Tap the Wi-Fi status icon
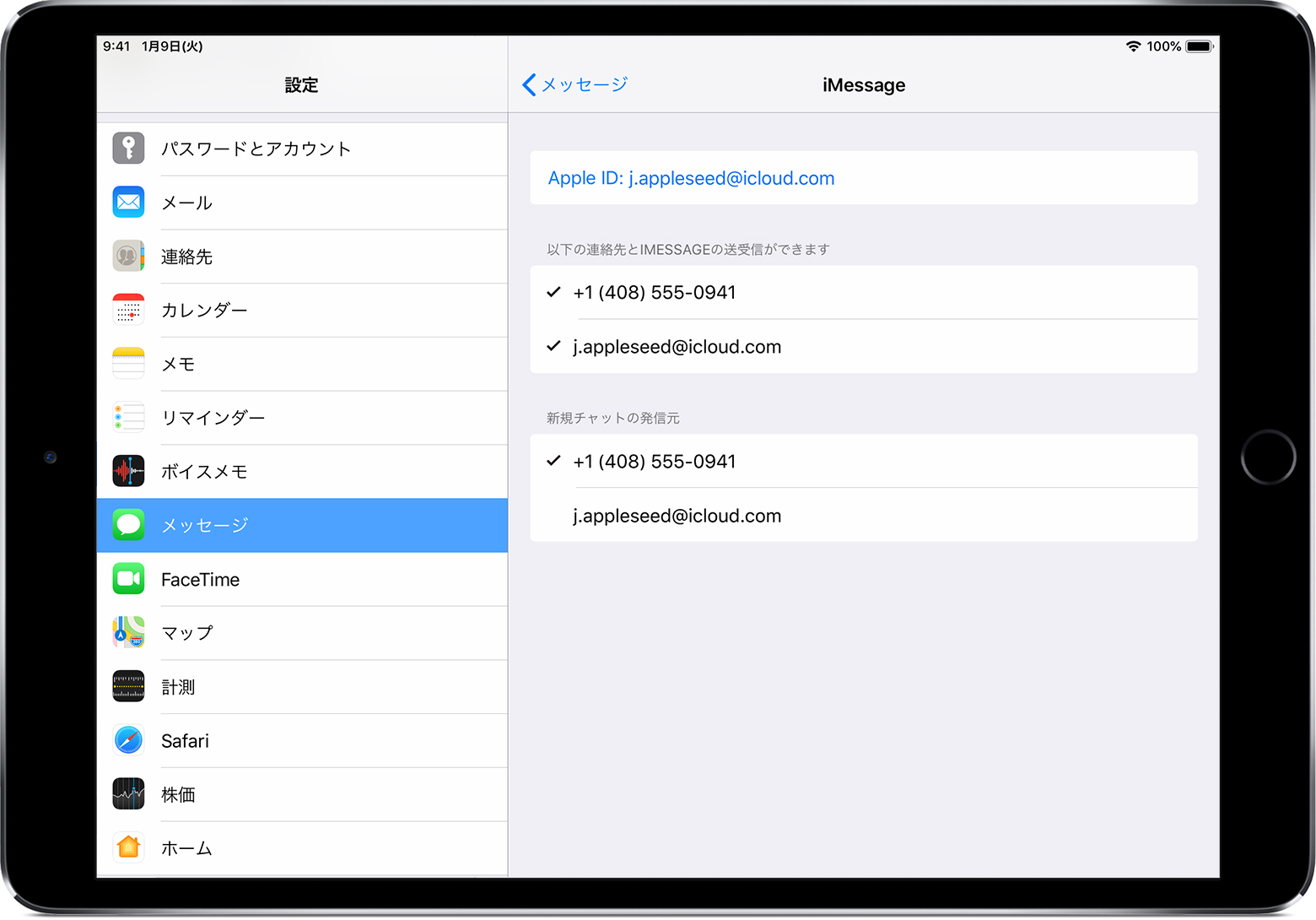Image resolution: width=1316 pixels, height=920 pixels. tap(1134, 46)
